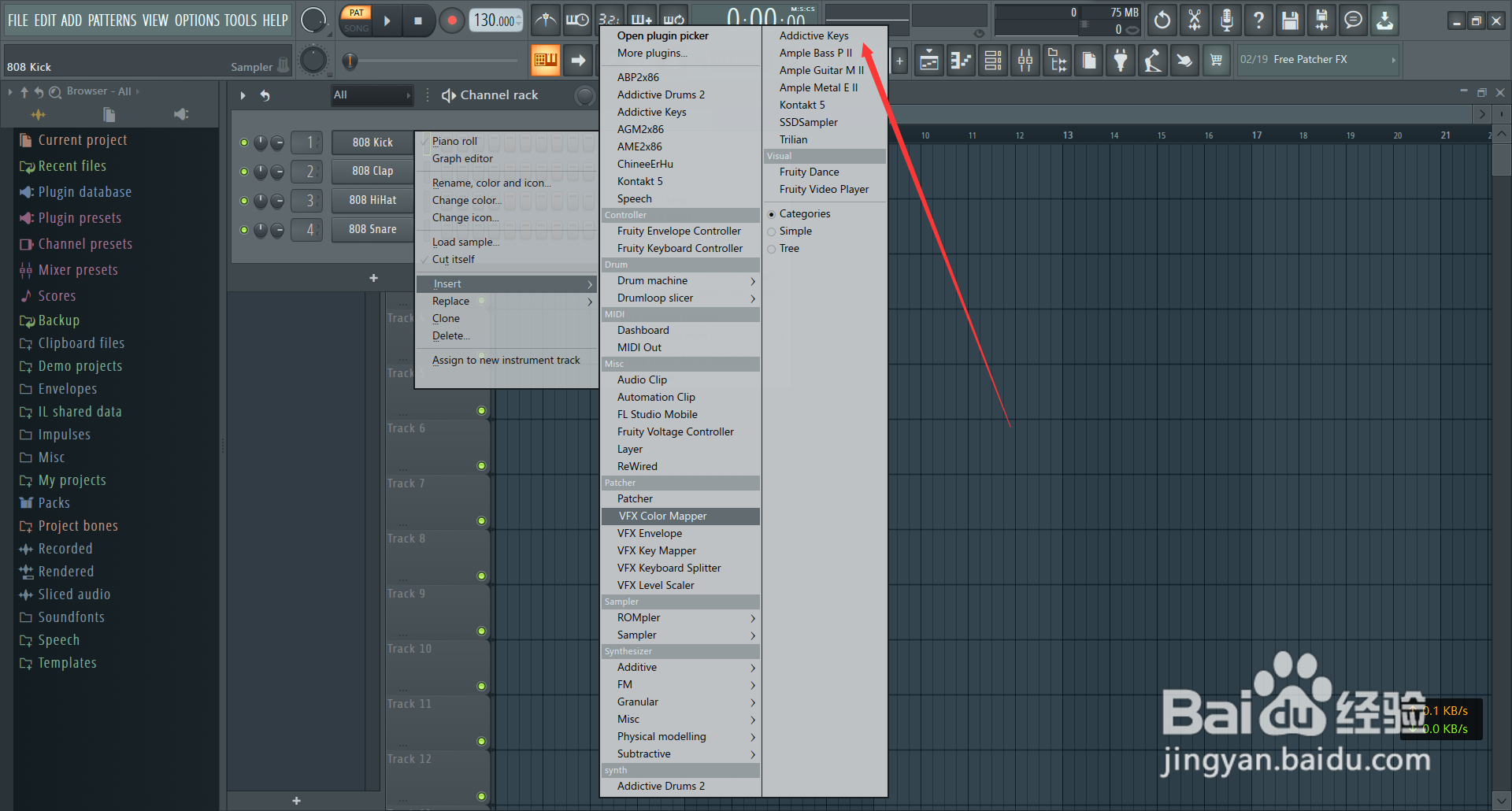Click the stop button in transport panel

[x=418, y=21]
